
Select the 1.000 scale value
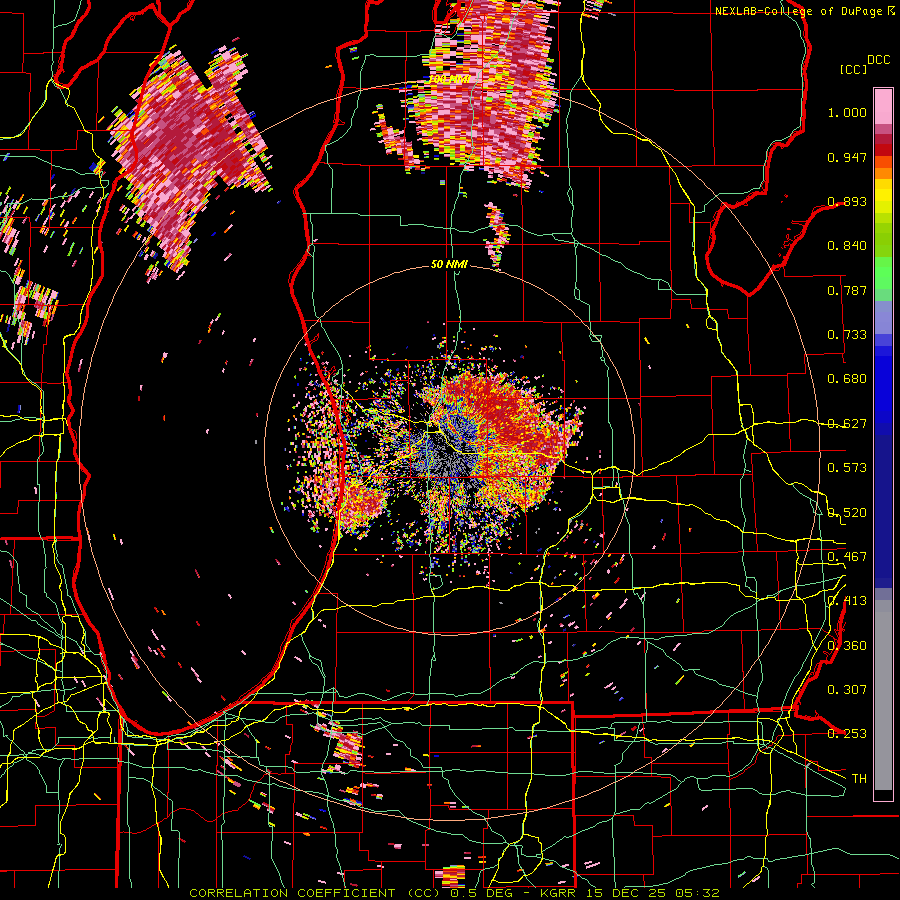pyautogui.click(x=847, y=112)
